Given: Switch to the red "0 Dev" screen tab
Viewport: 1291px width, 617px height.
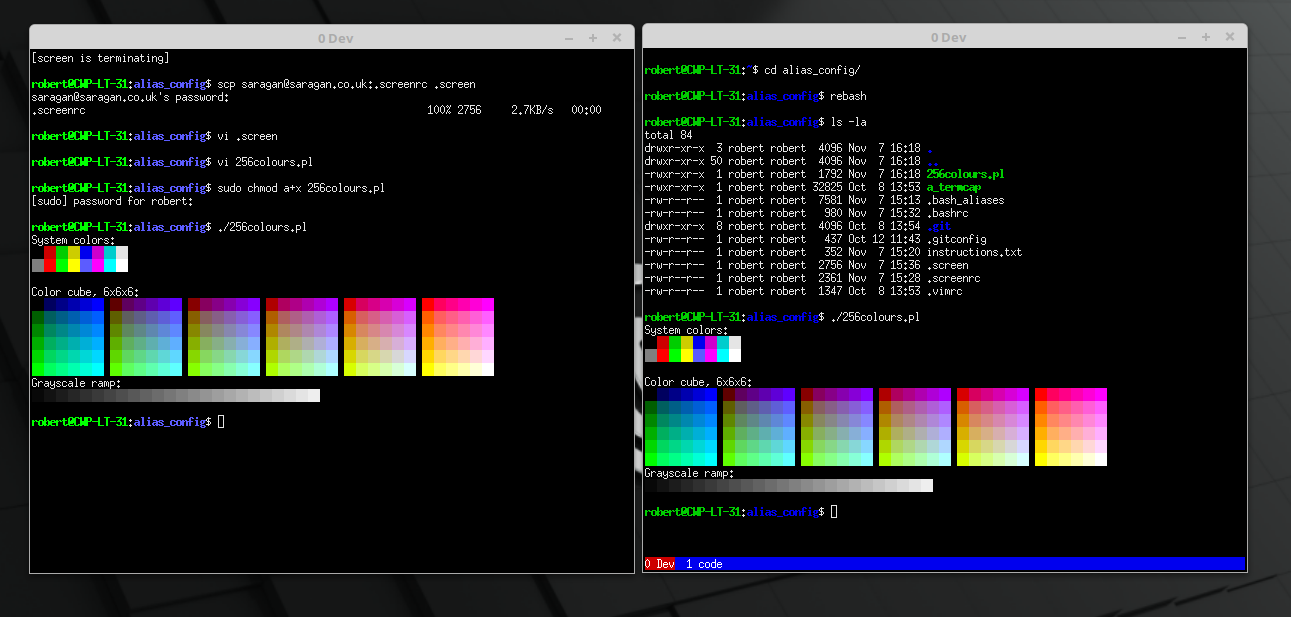Looking at the screenshot, I should tap(660, 564).
